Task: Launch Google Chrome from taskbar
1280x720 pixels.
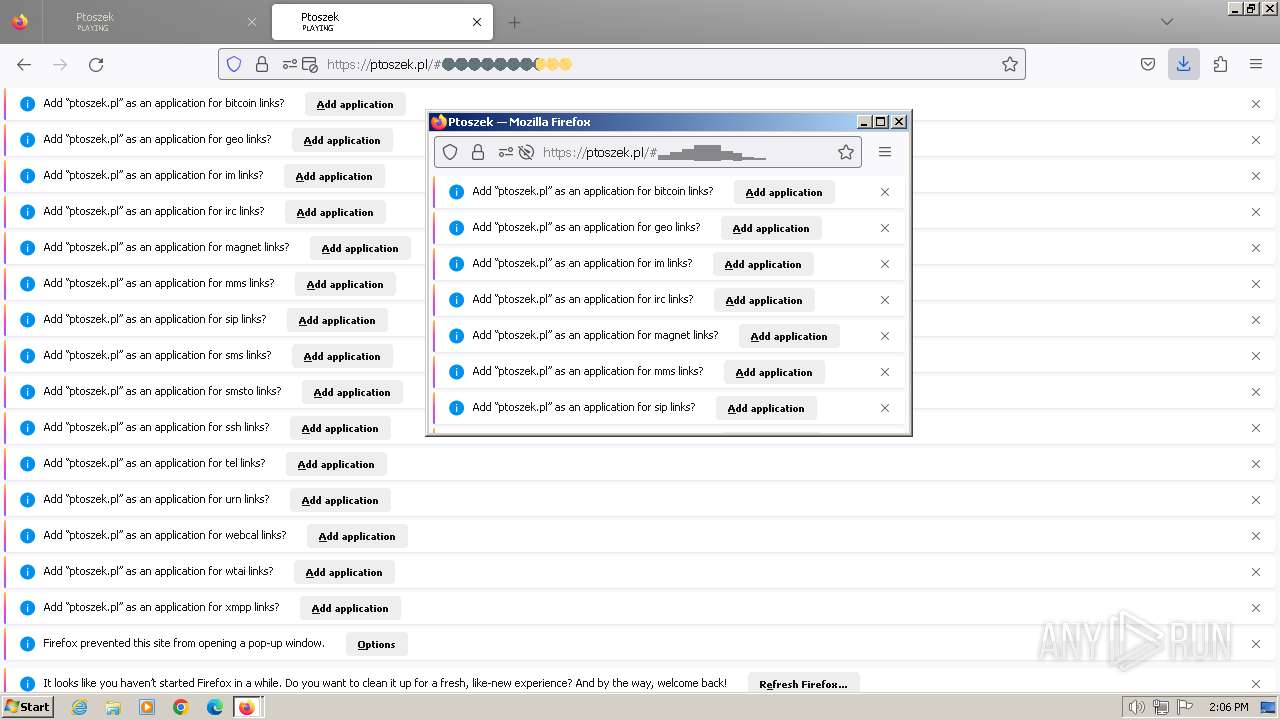Action: click(x=181, y=707)
